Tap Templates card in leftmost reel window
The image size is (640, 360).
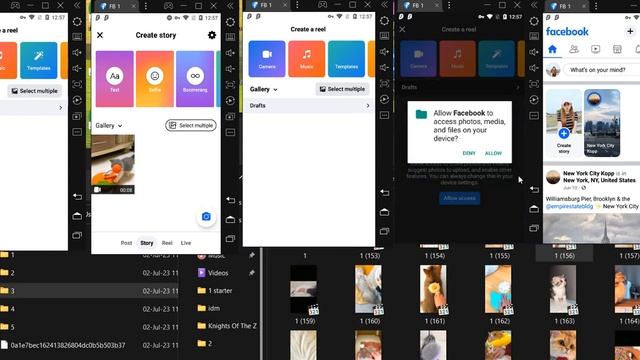(39, 60)
